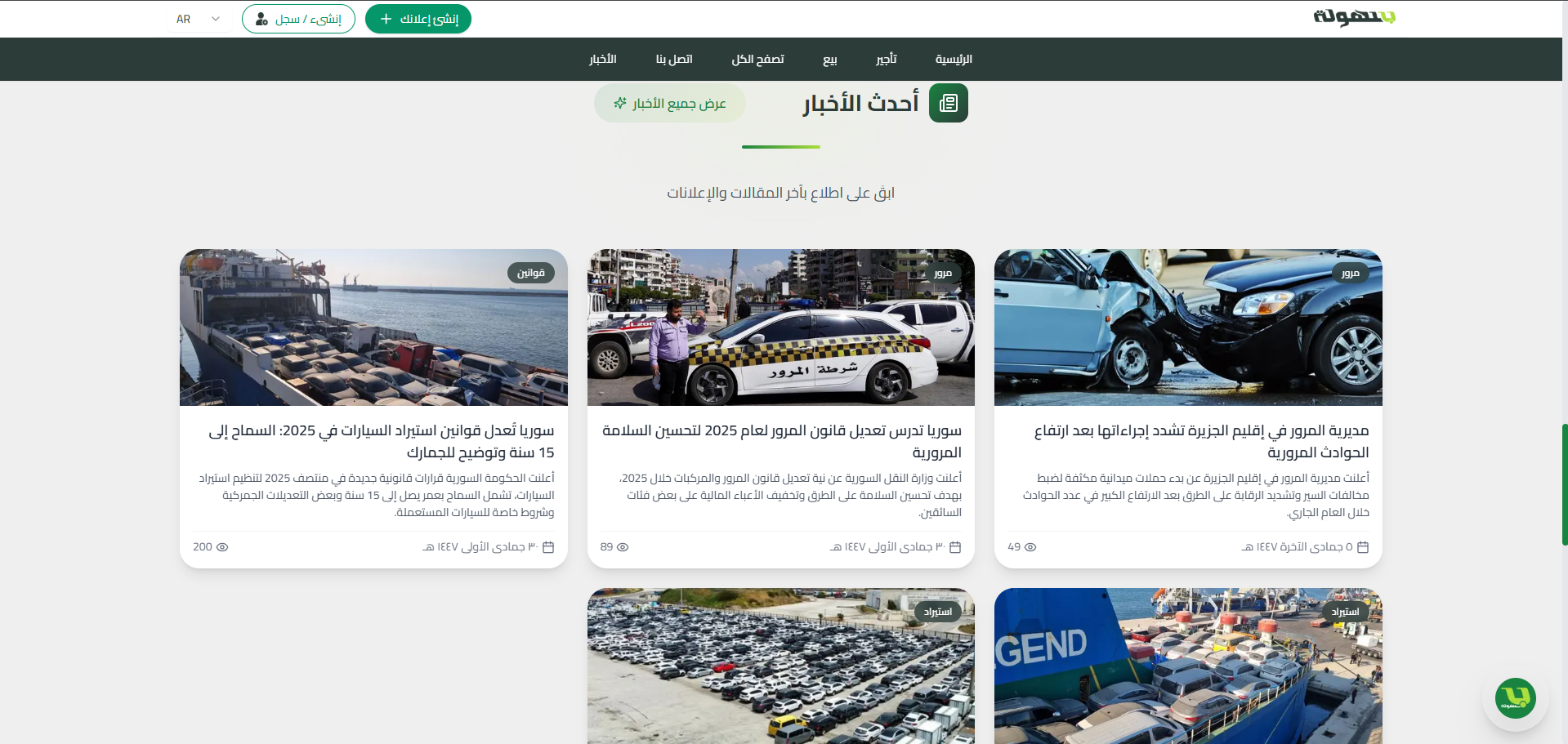The height and width of the screenshot is (744, 1568).
Task: Click the eye views icon showing 49
Action: [x=1030, y=547]
